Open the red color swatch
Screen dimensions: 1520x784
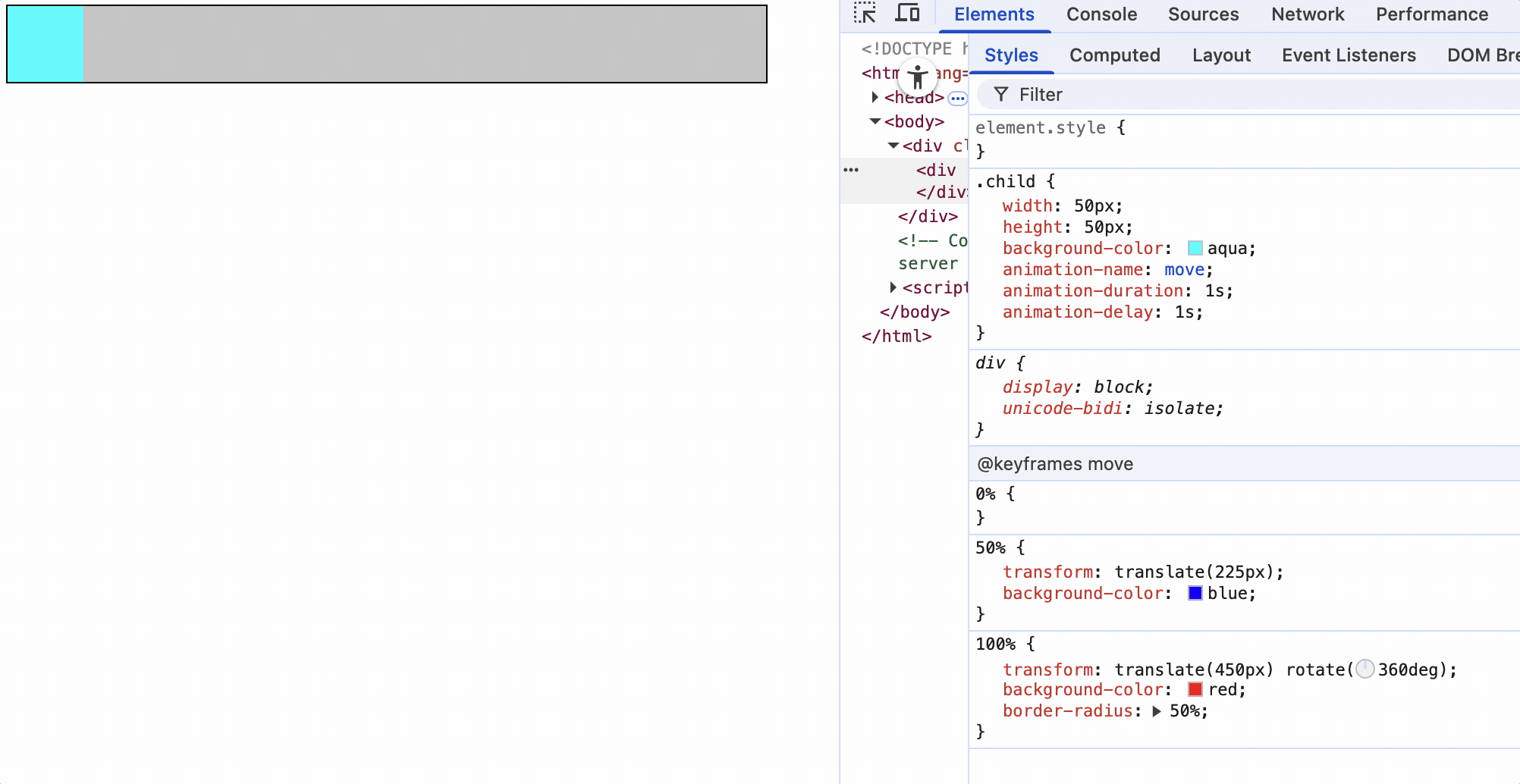coord(1195,689)
